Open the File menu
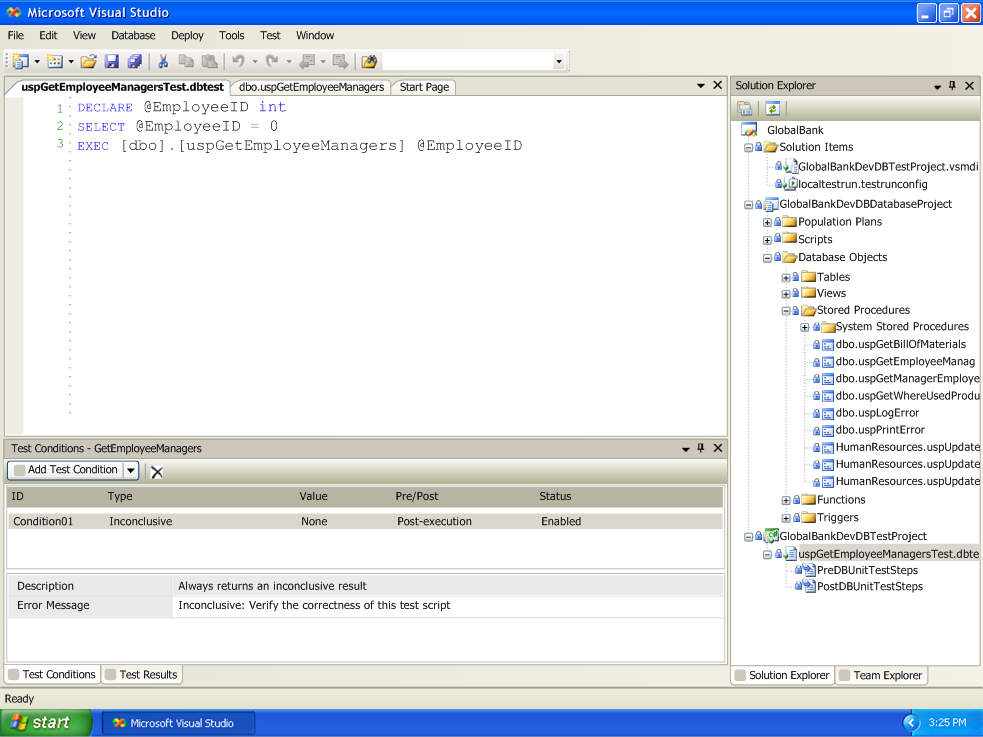The image size is (983, 737). 16,36
